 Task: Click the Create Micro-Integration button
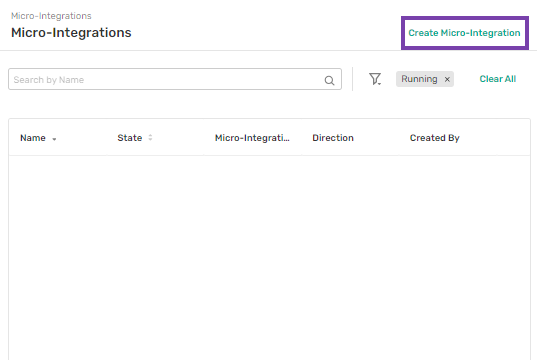point(464,33)
